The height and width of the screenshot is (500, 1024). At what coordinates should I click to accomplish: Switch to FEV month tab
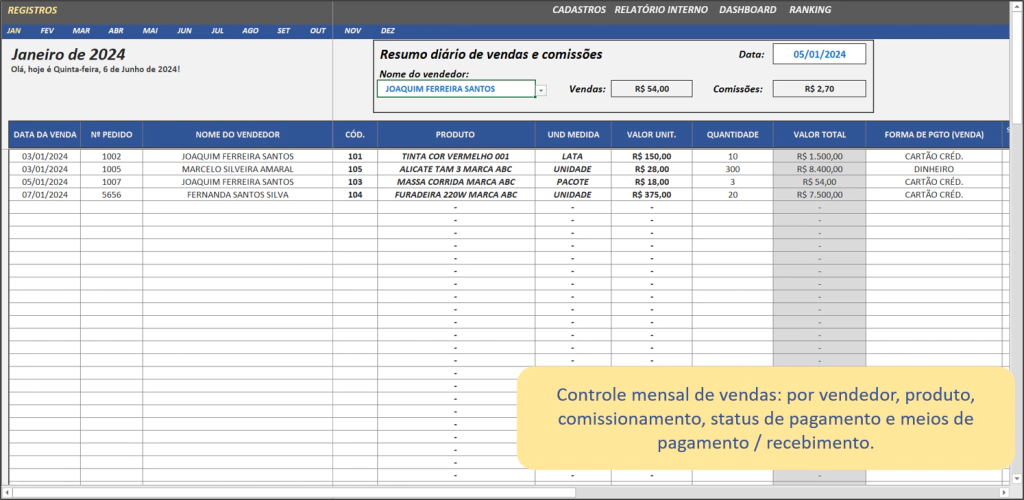[47, 31]
